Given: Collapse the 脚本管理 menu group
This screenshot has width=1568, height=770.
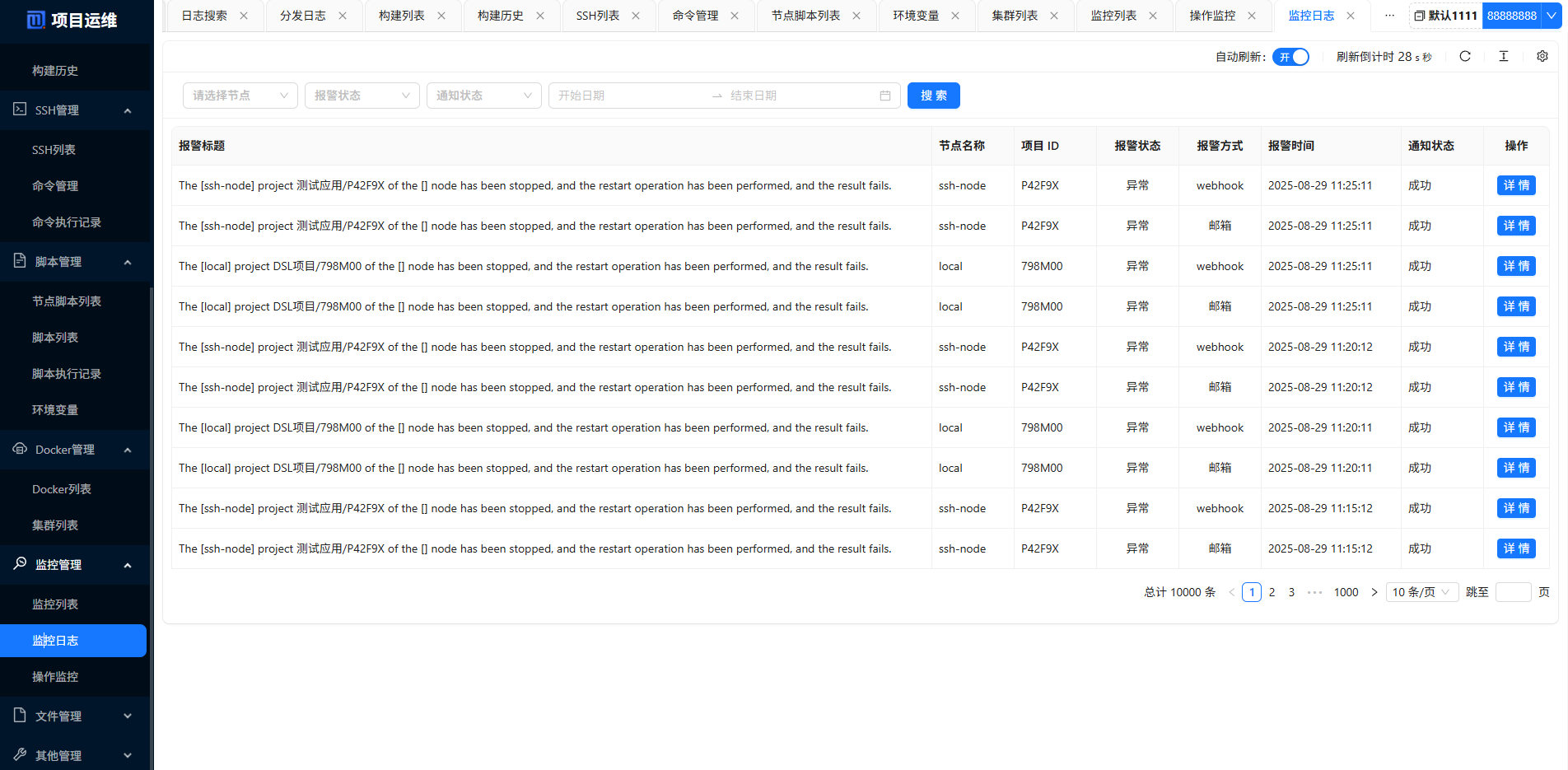Looking at the screenshot, I should [128, 262].
